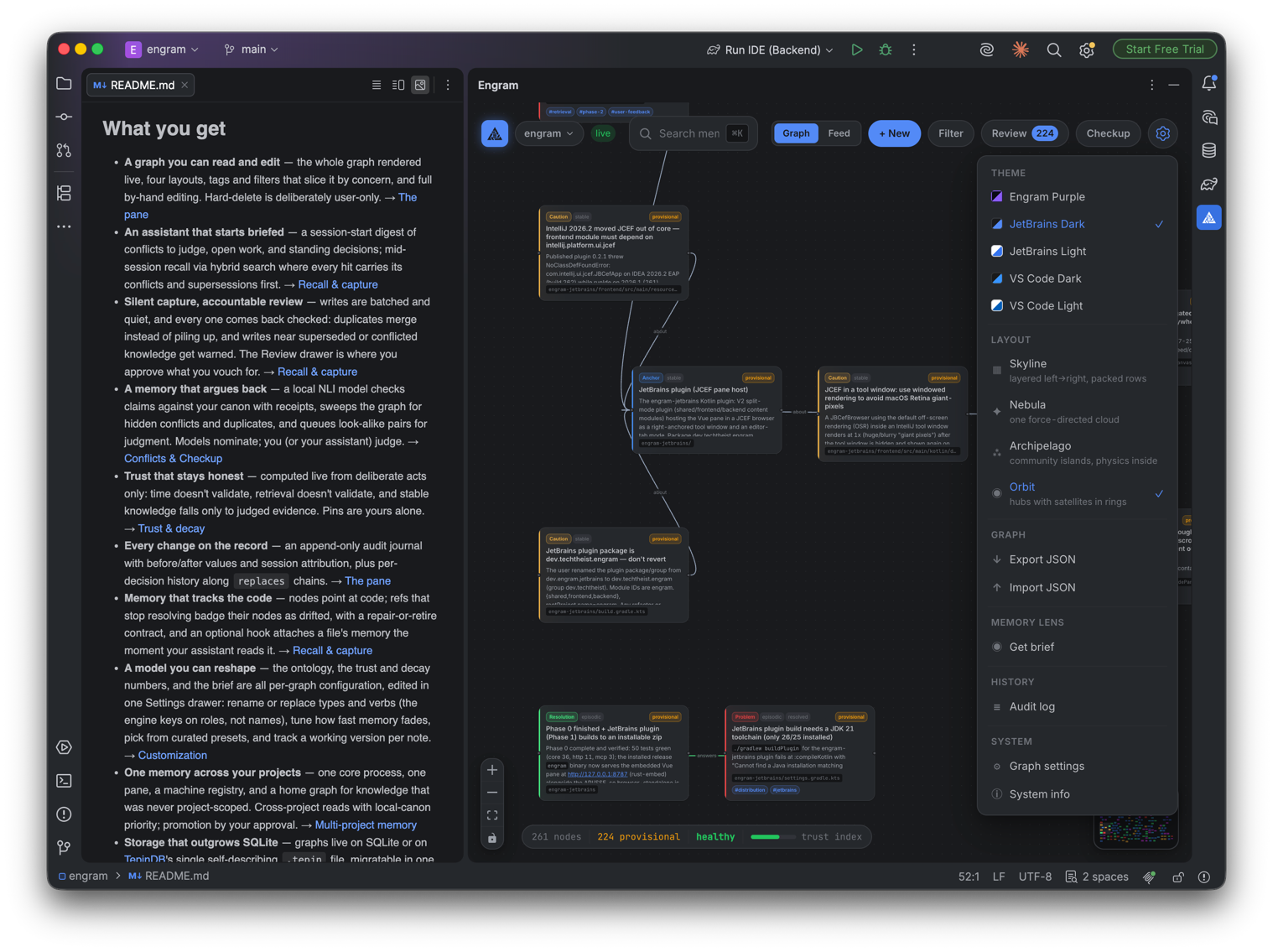The image size is (1273, 952).
Task: Switch to the Feed tab
Action: tap(839, 133)
